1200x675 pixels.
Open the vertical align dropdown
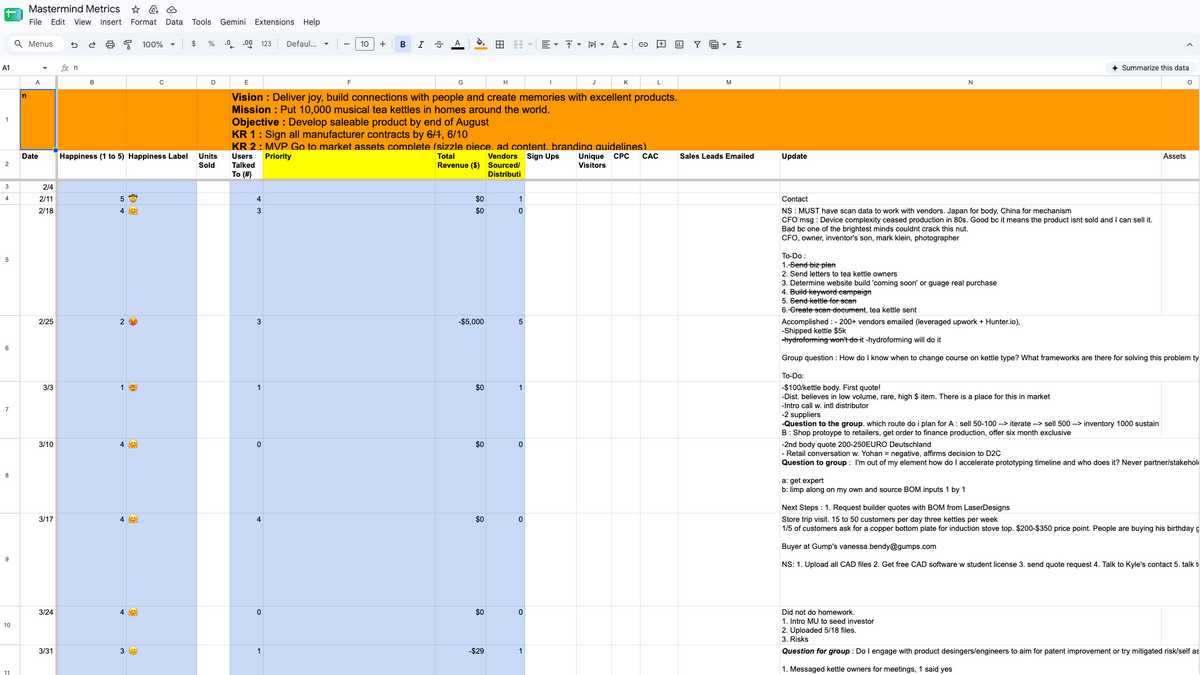click(x=572, y=44)
